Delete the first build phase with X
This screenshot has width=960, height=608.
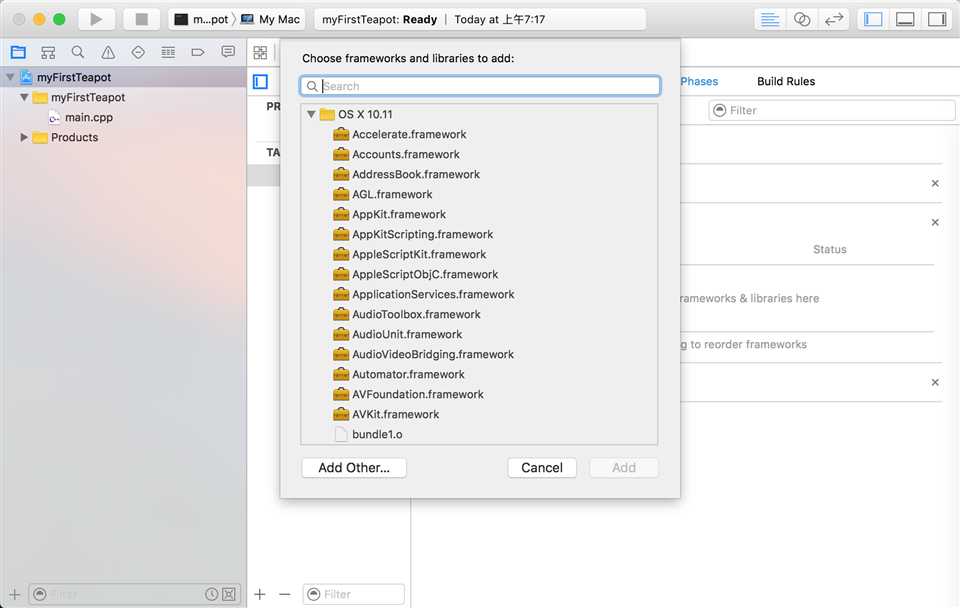(935, 183)
